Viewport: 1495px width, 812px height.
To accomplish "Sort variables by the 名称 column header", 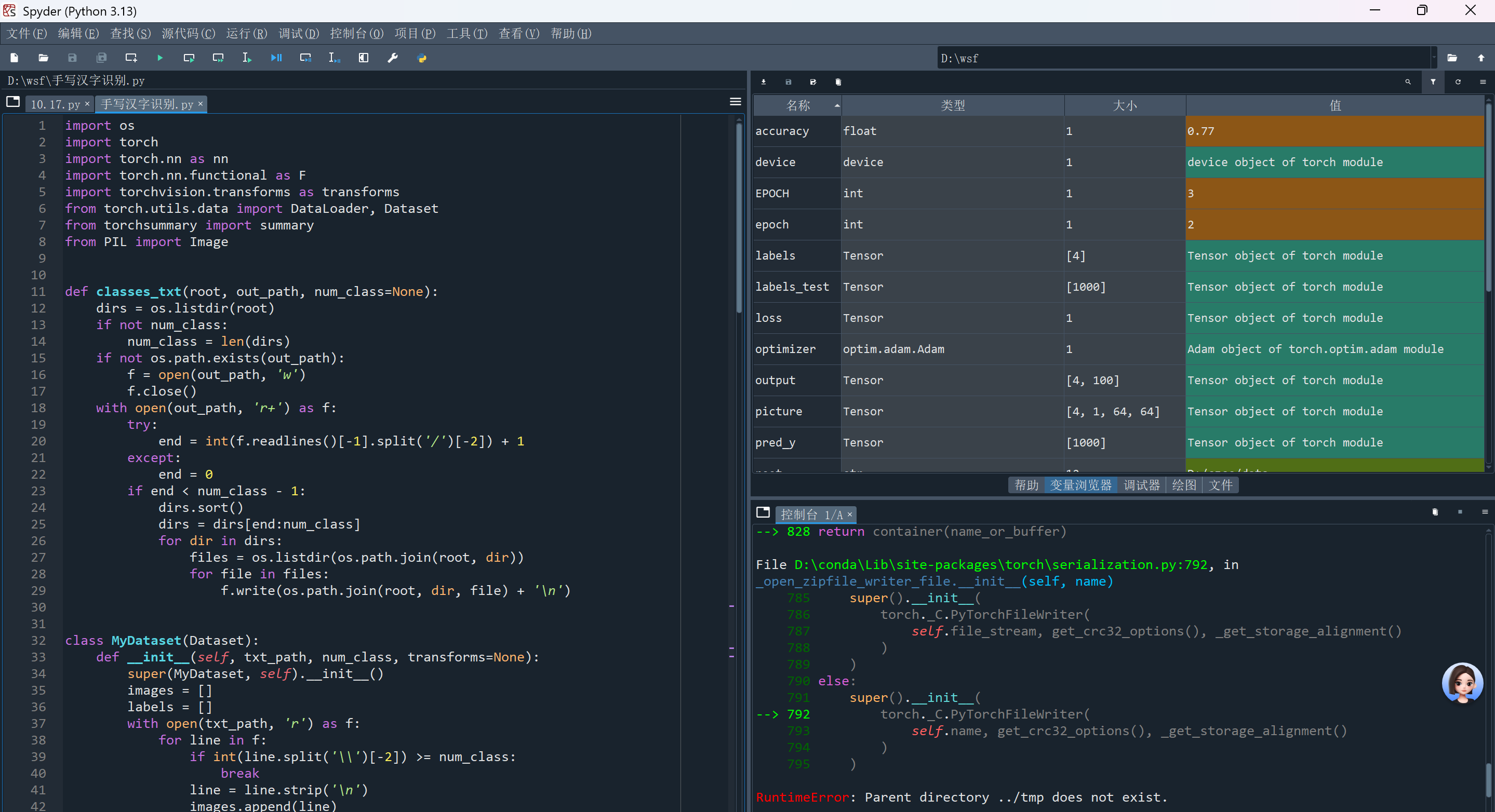I will 797,105.
